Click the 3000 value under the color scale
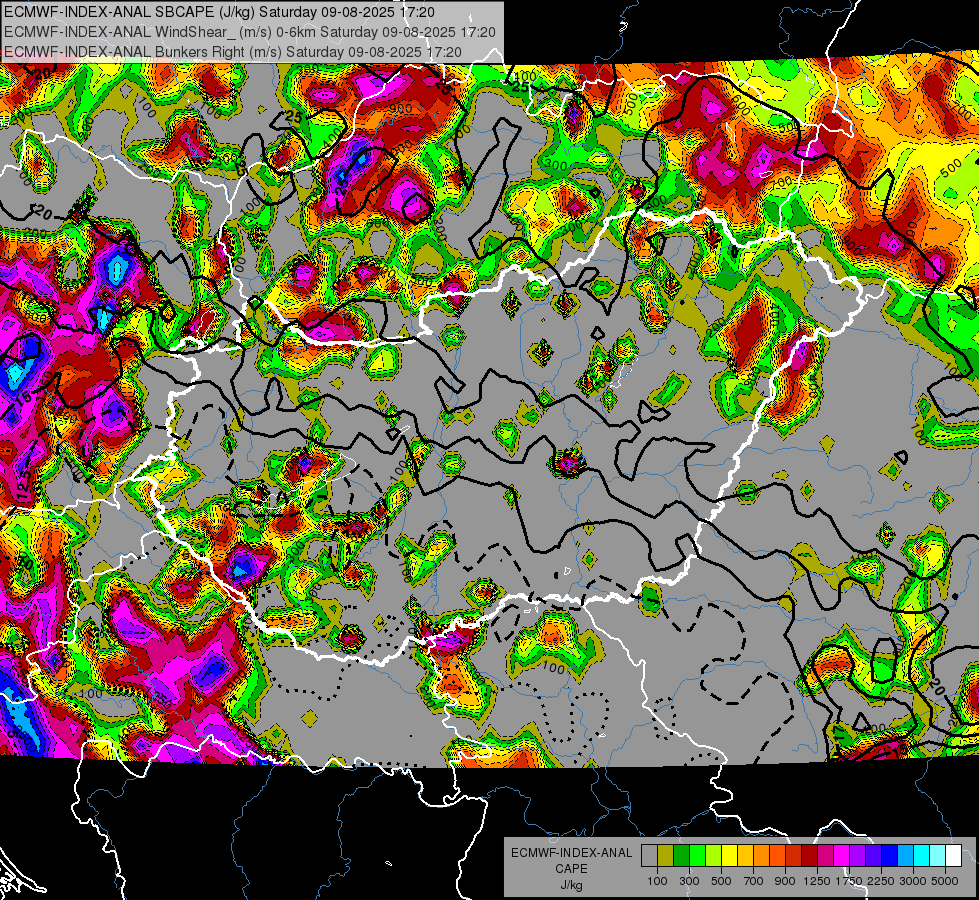This screenshot has width=979, height=900. 913,881
